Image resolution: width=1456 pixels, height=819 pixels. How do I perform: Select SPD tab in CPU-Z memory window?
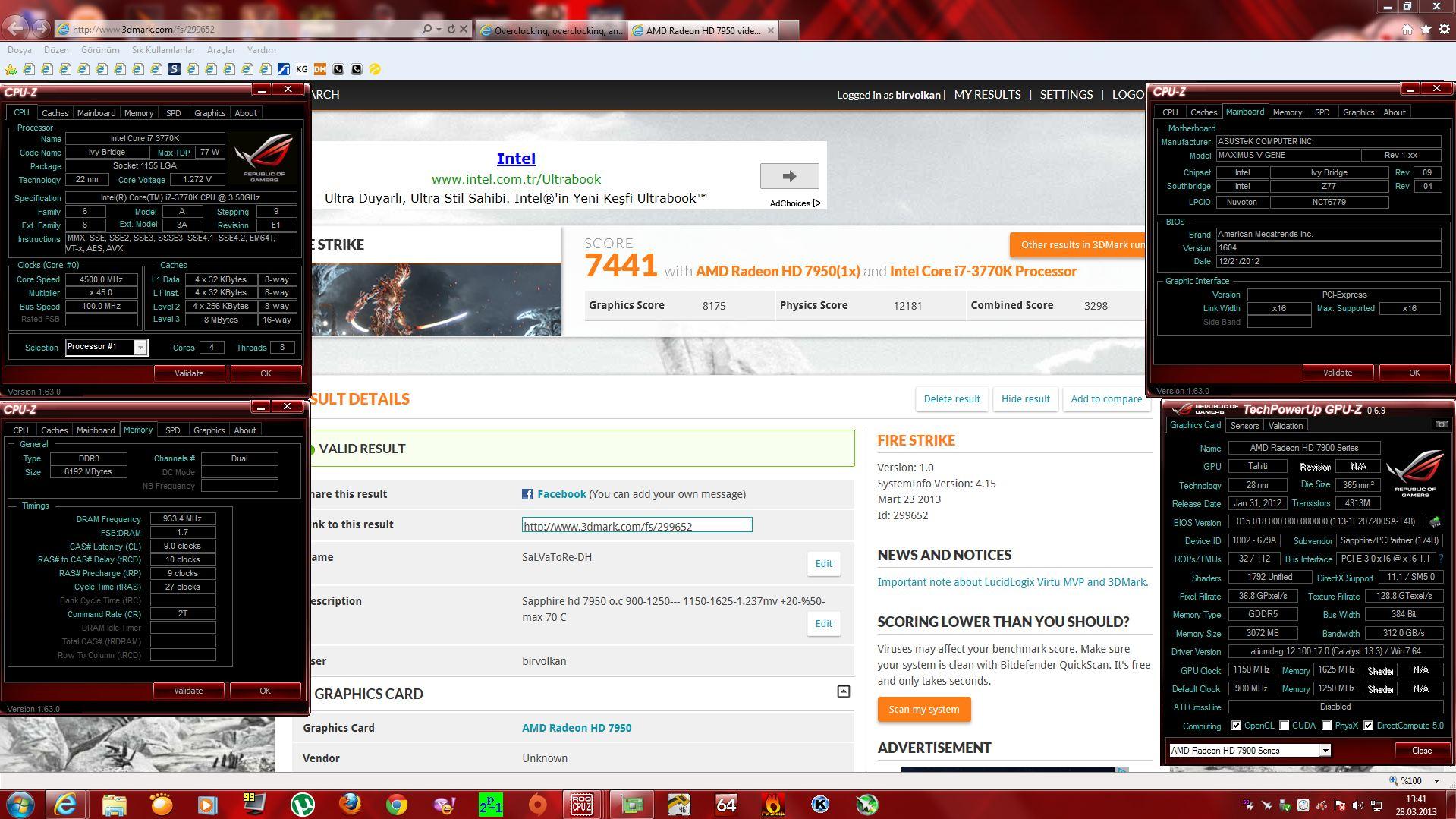pyautogui.click(x=173, y=430)
